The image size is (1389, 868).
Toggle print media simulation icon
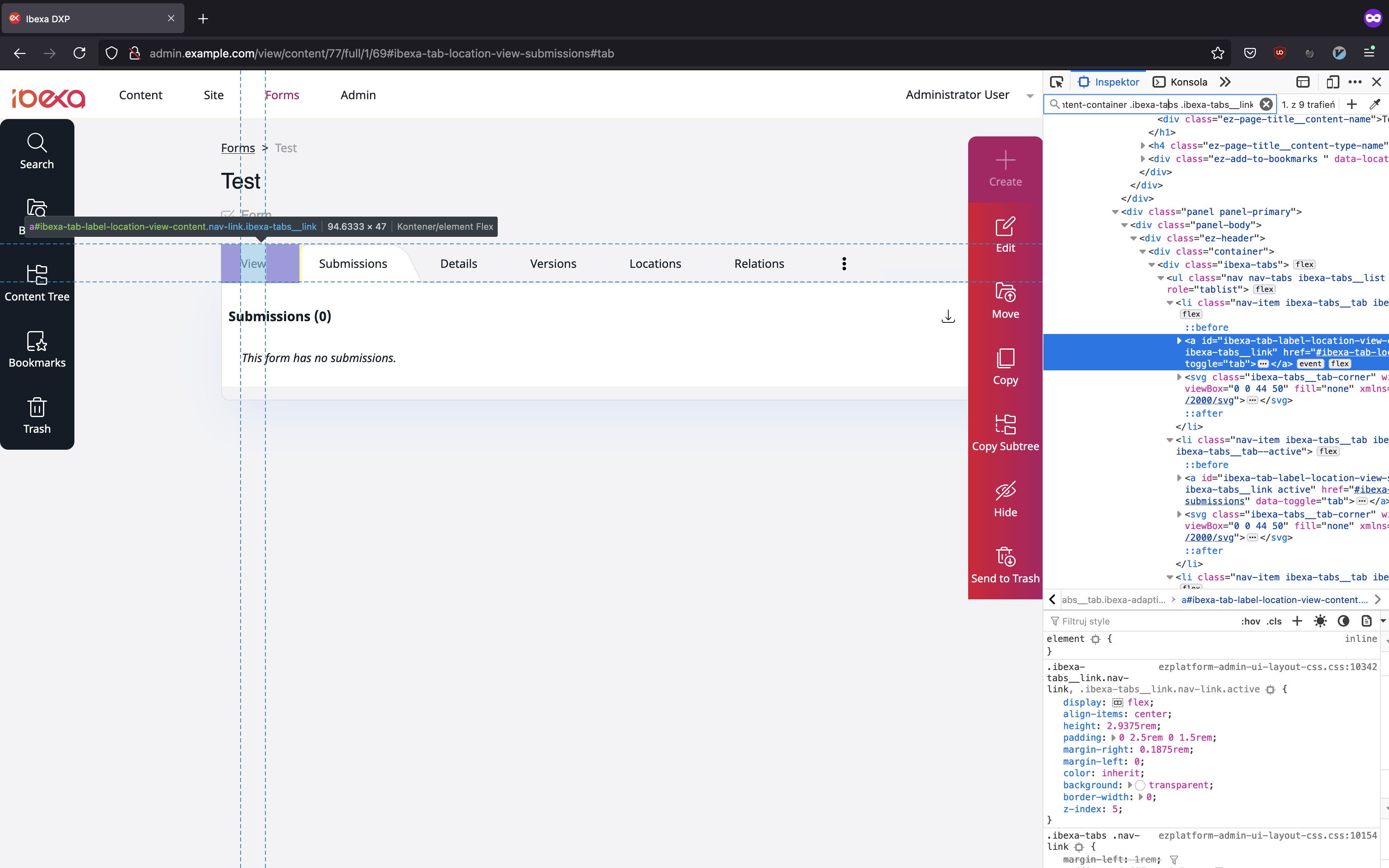pos(1366,621)
